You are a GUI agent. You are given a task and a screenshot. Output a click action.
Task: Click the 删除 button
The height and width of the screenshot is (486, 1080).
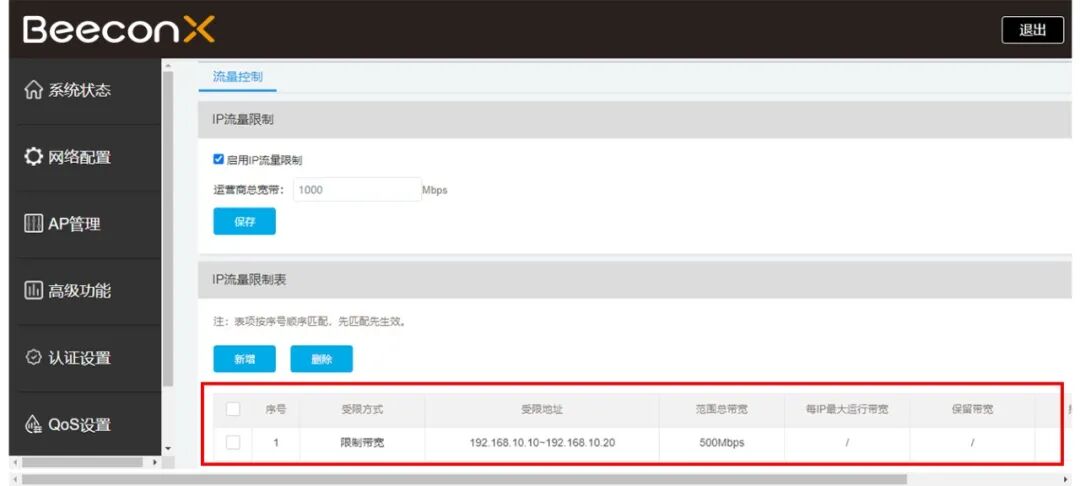tap(322, 359)
